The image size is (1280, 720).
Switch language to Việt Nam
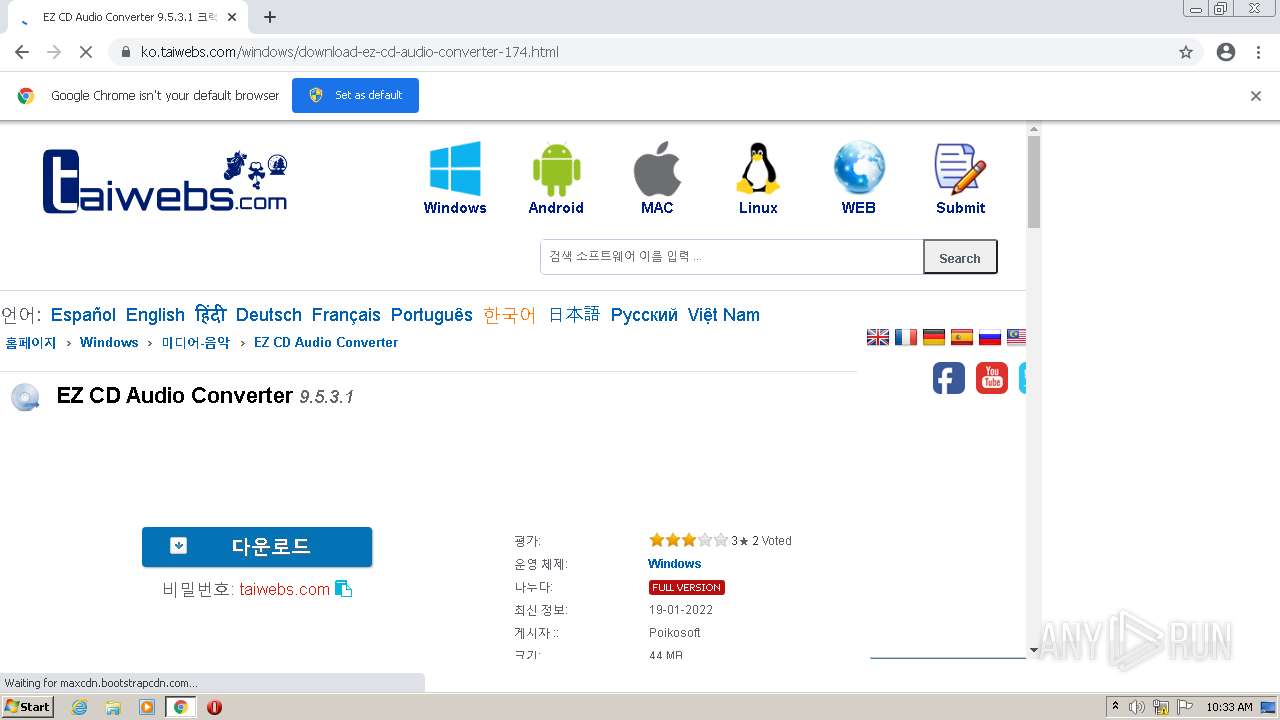pos(724,315)
